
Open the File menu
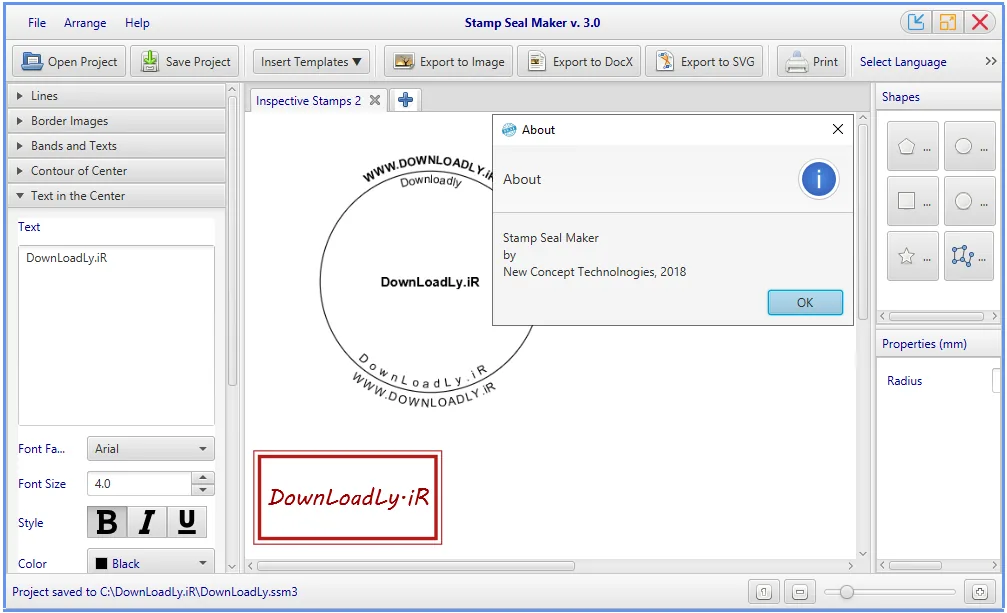37,23
